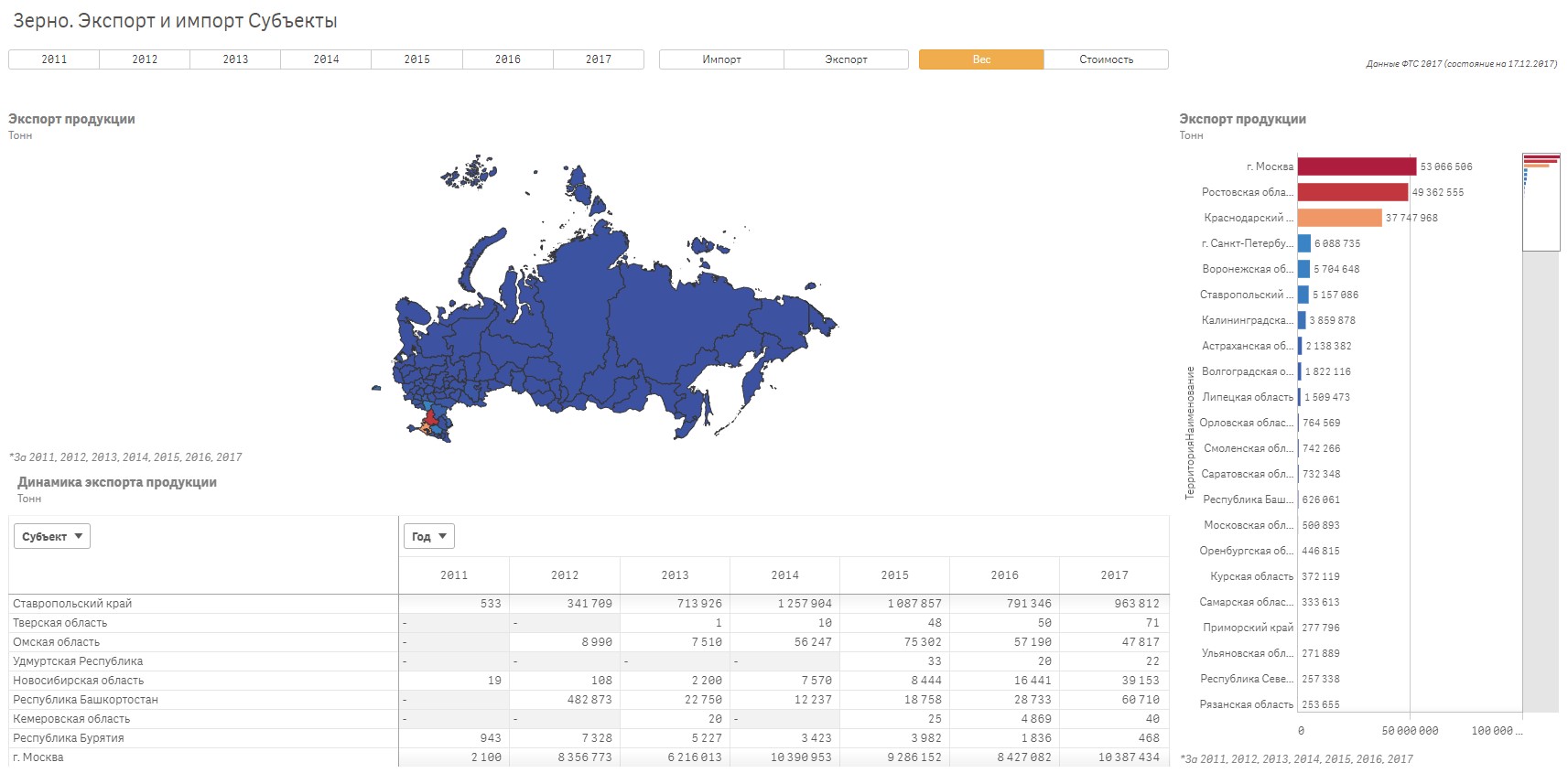Click Приморский край chart label
Image resolution: width=1568 pixels, height=773 pixels.
pyautogui.click(x=1249, y=628)
